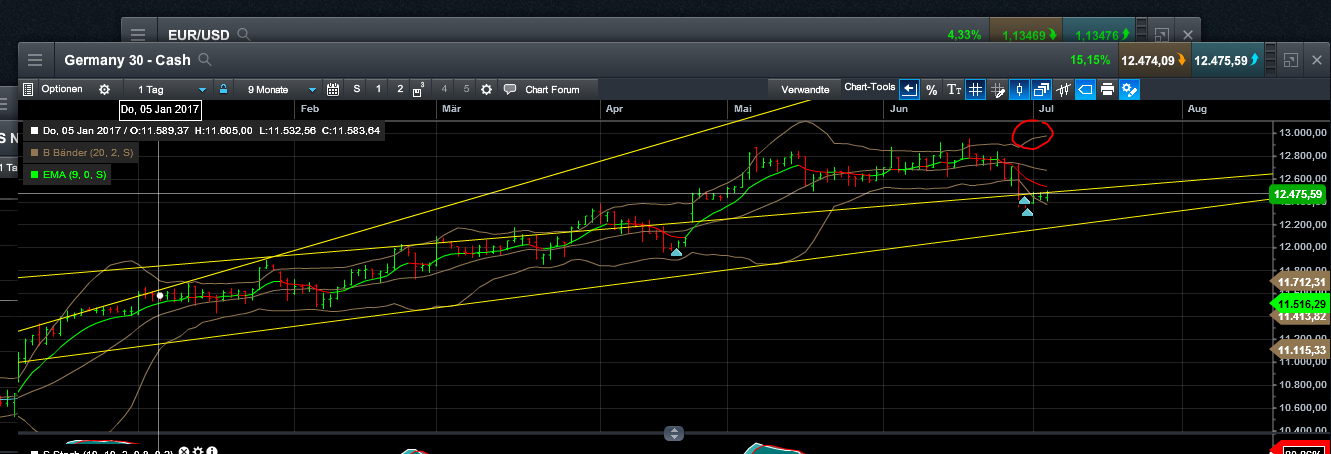Click the Feb label on time axis
The image size is (1331, 454).
pos(309,108)
